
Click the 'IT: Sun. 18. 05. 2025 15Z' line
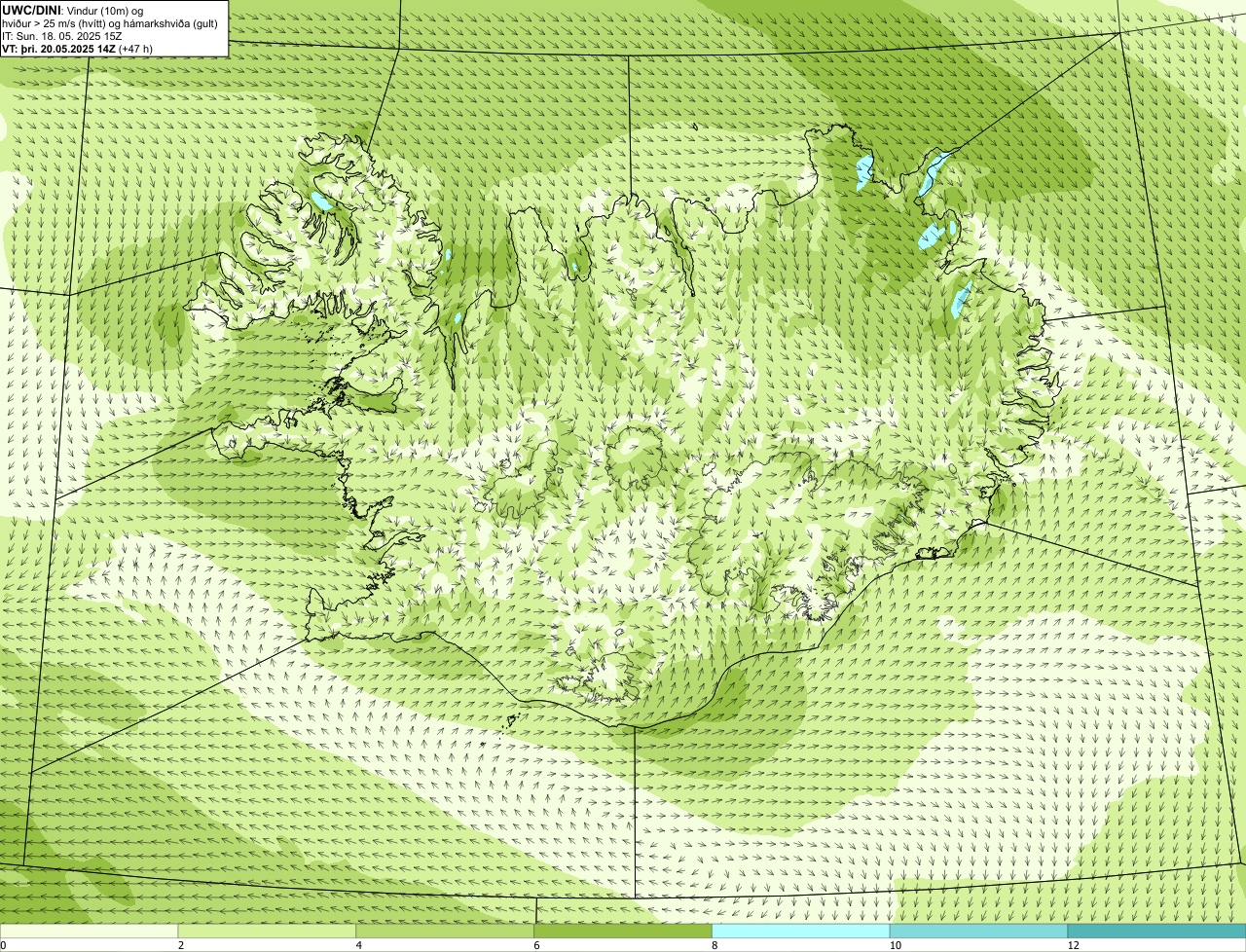62,36
